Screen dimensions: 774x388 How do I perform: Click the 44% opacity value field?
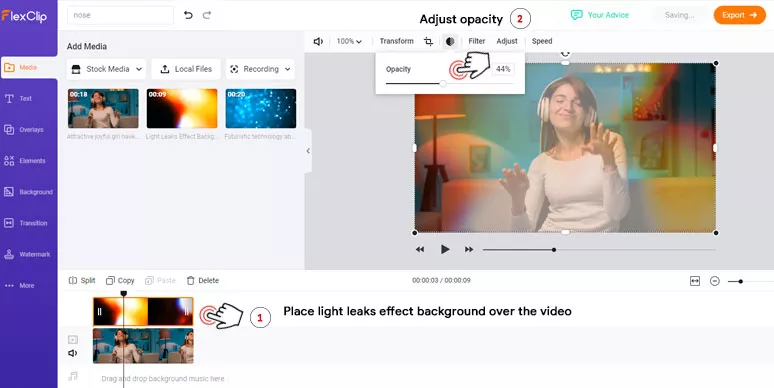[503, 70]
